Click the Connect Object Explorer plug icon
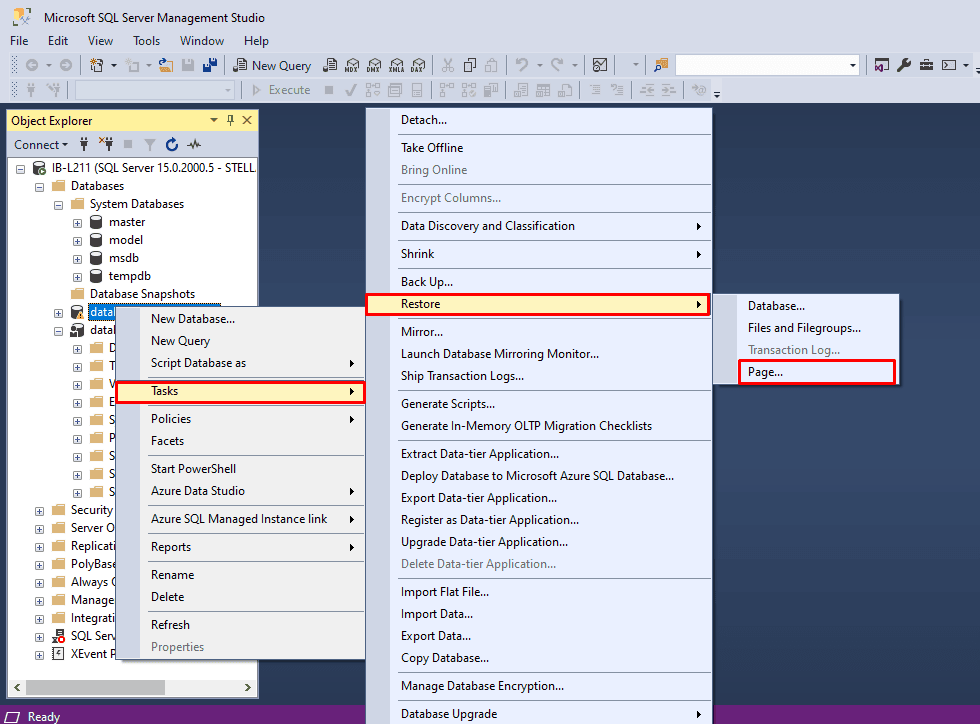 coord(84,144)
